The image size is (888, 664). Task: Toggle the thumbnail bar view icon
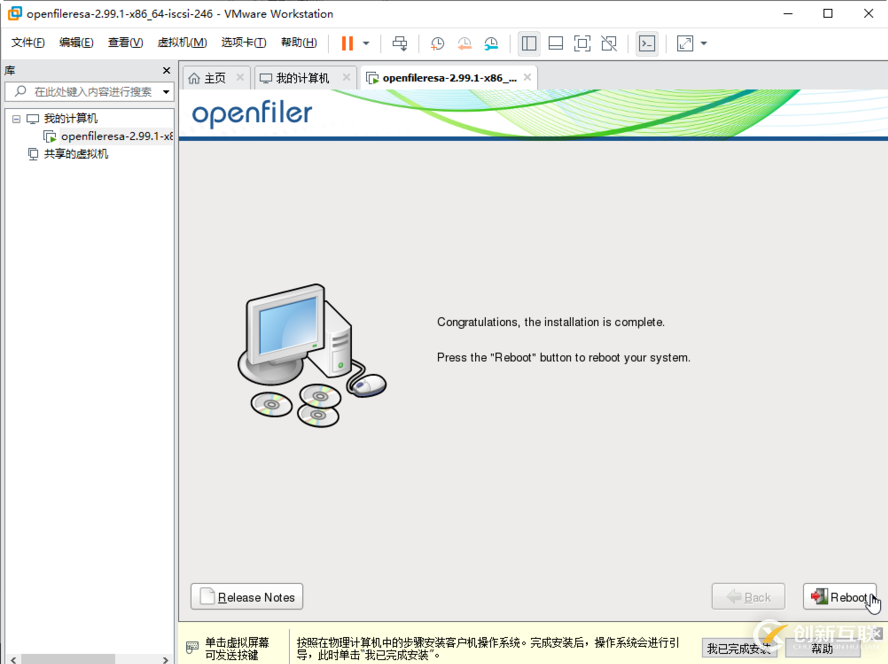coord(556,43)
